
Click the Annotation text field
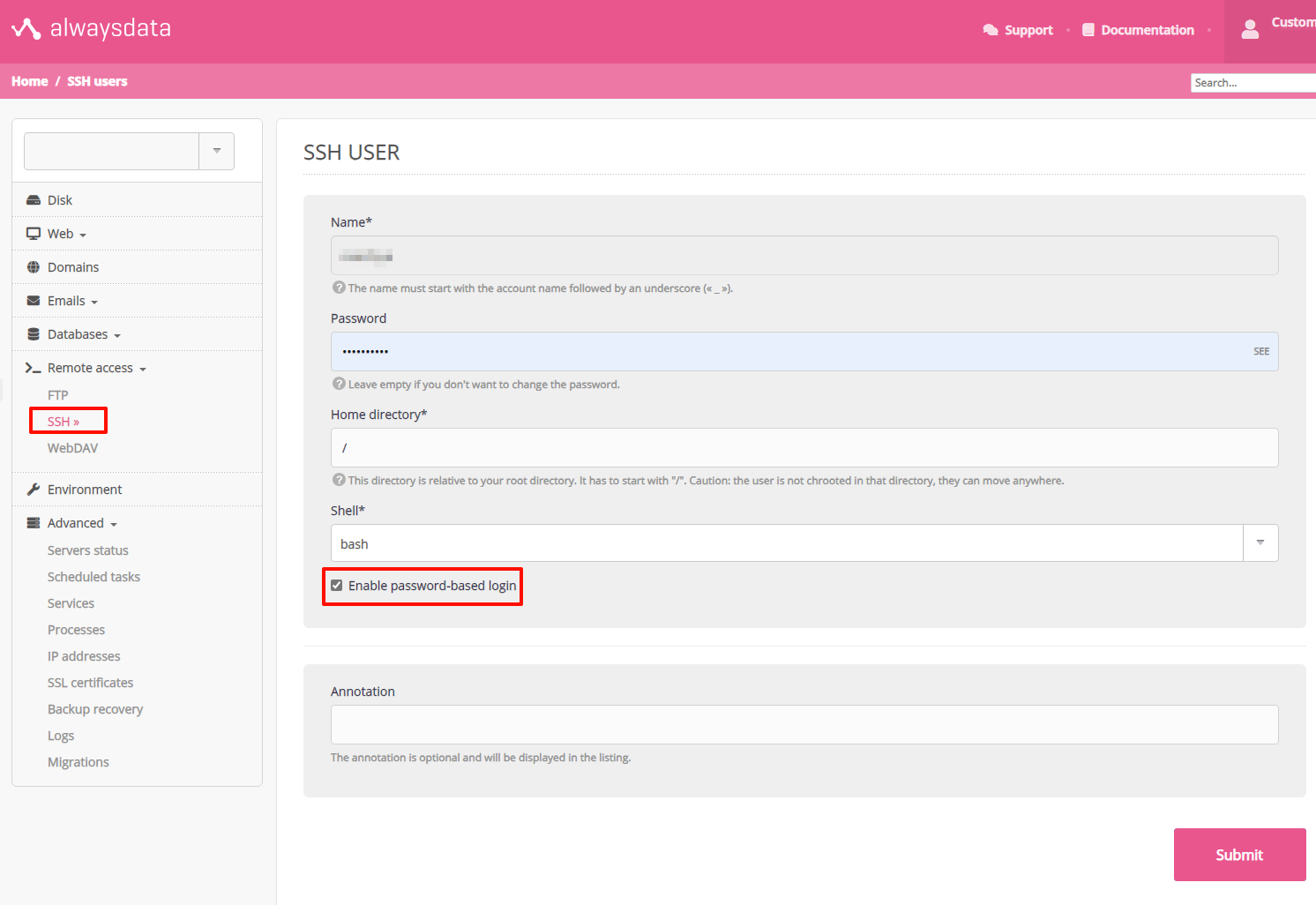pos(804,724)
